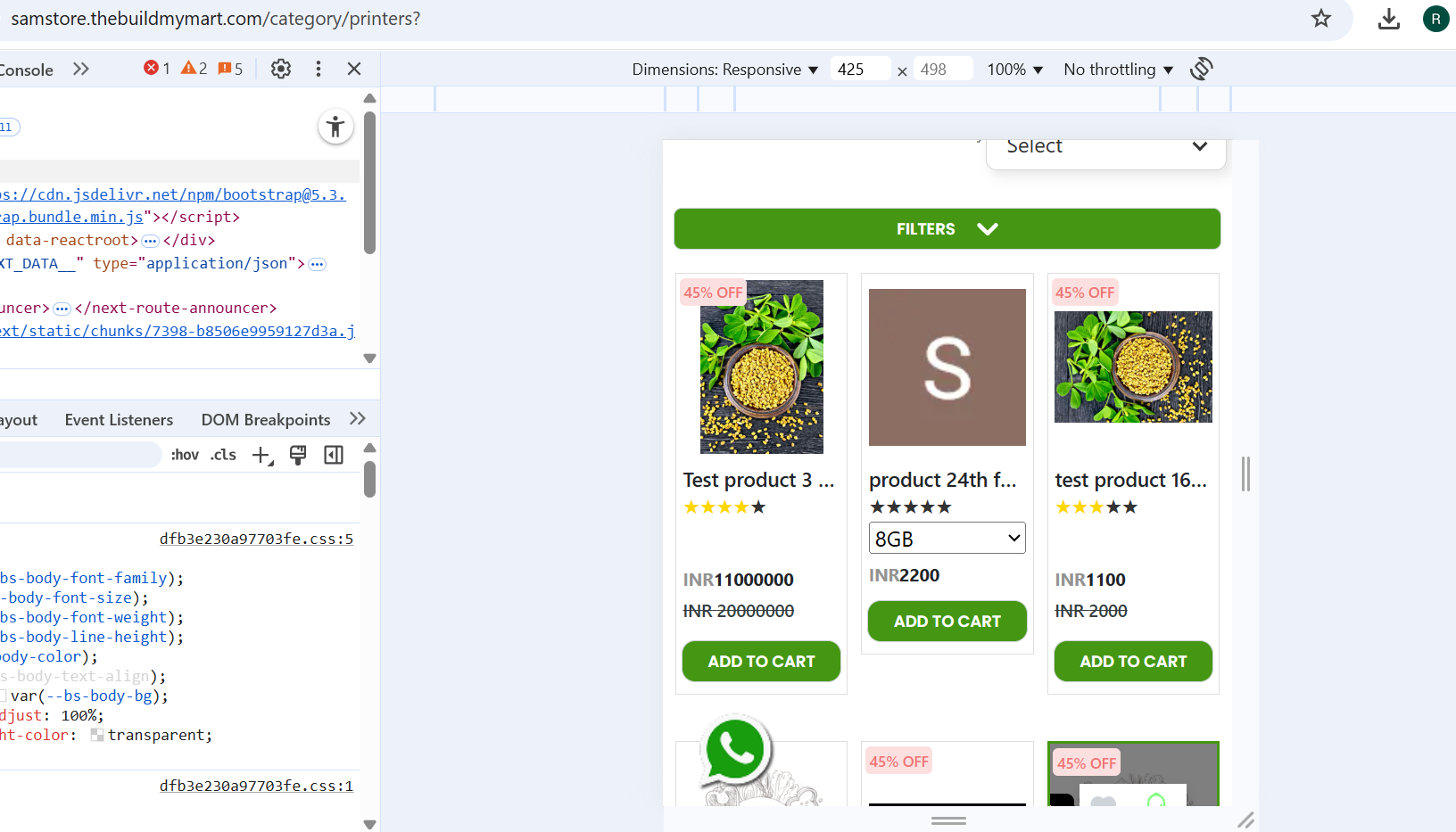Click star rating of Test product 3
The width and height of the screenshot is (1456, 832).
tap(724, 507)
